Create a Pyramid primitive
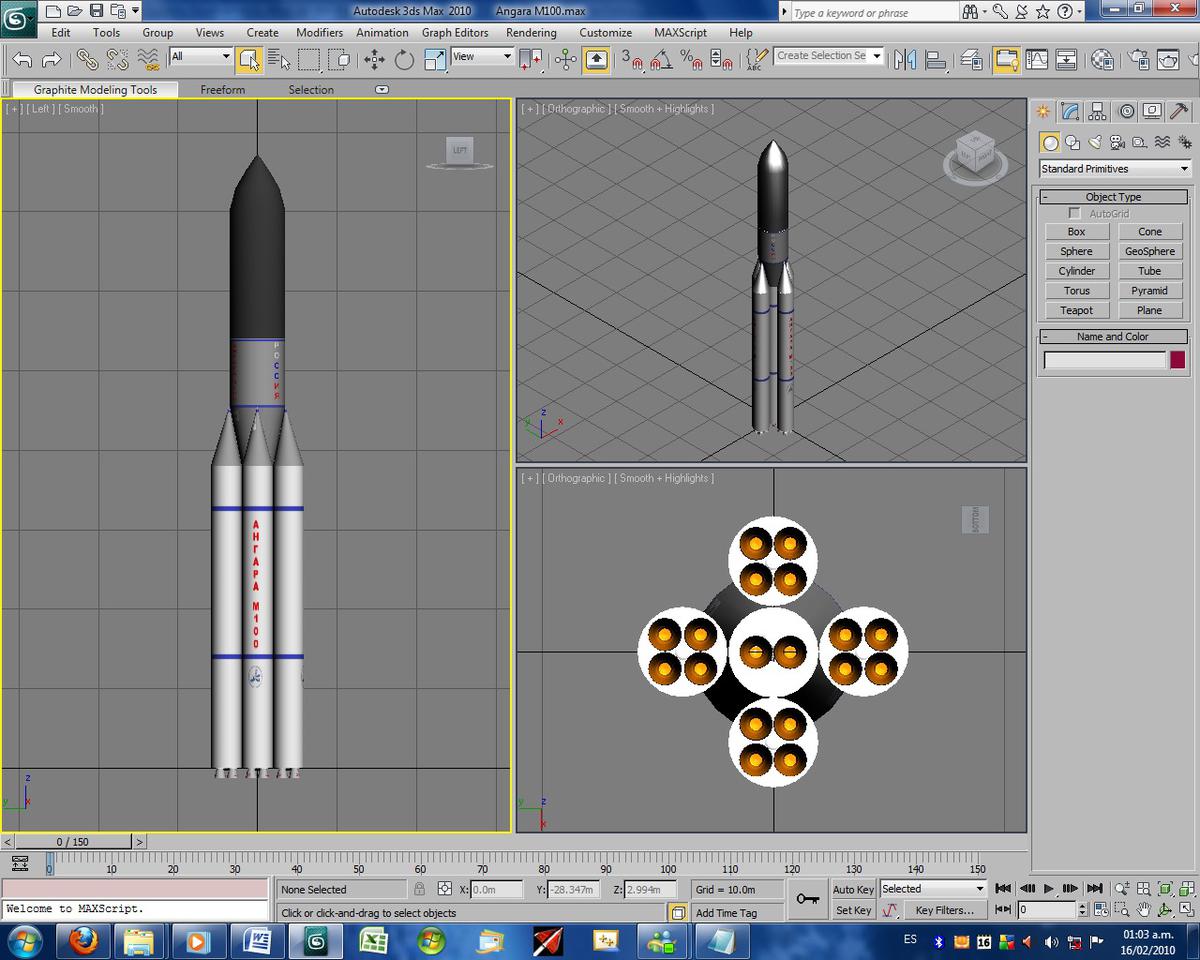This screenshot has width=1200, height=960. pos(1150,291)
